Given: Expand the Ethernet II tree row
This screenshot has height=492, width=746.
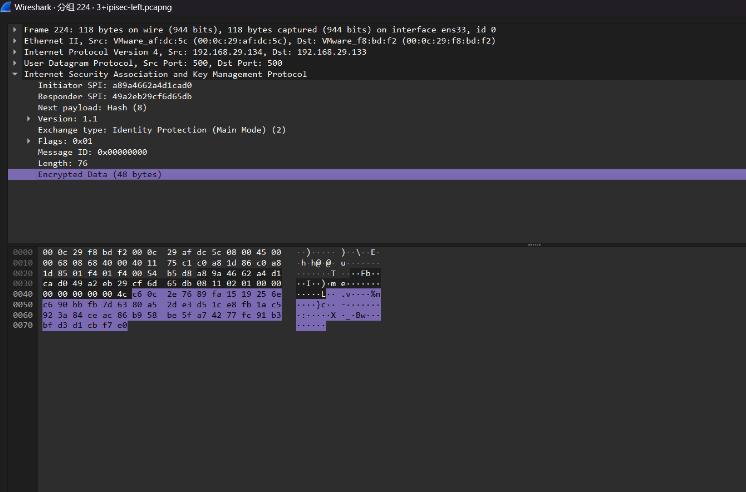Looking at the screenshot, I should [15, 41].
